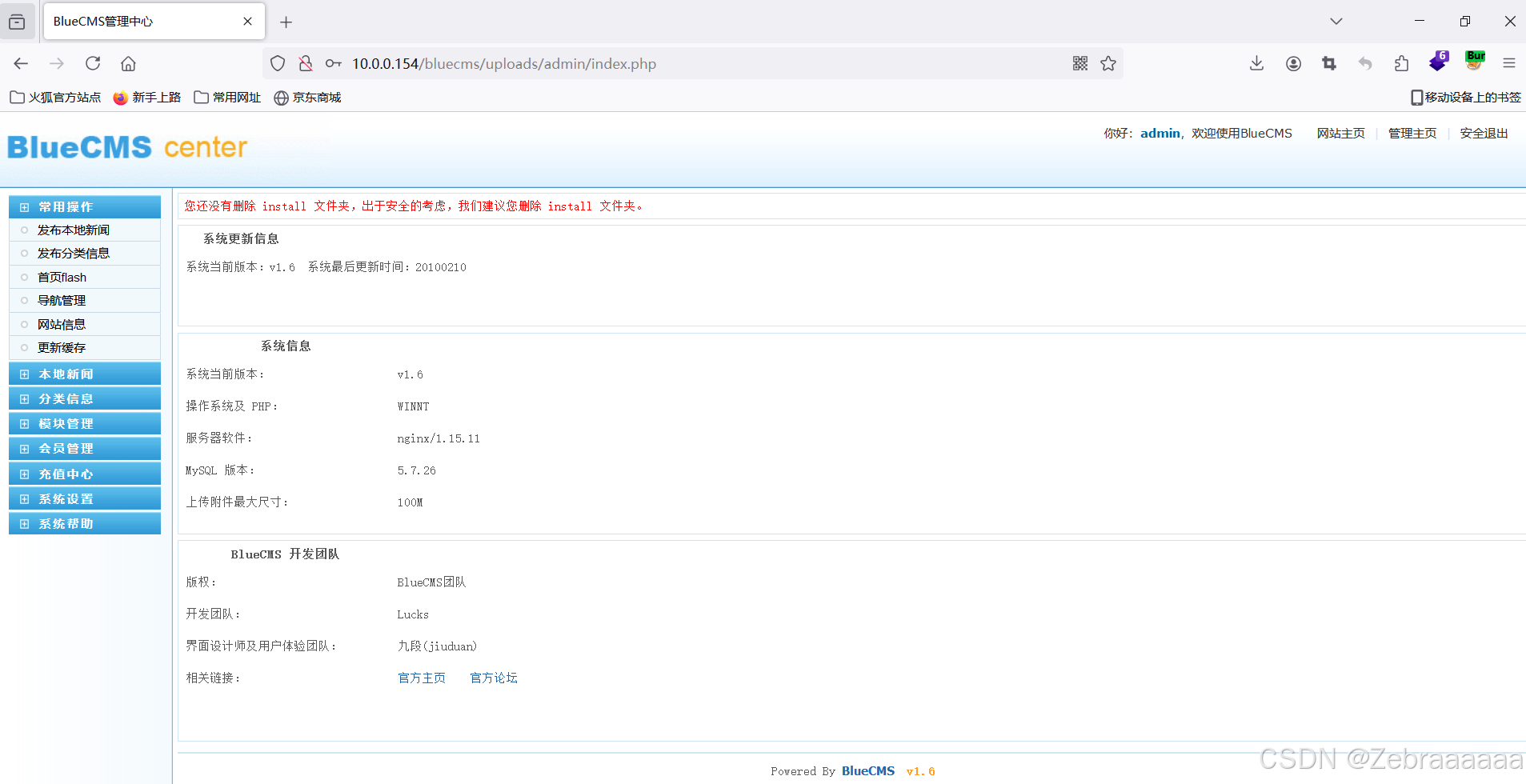This screenshot has width=1526, height=784.
Task: Expand the 本地新闻 section
Action: [x=85, y=374]
